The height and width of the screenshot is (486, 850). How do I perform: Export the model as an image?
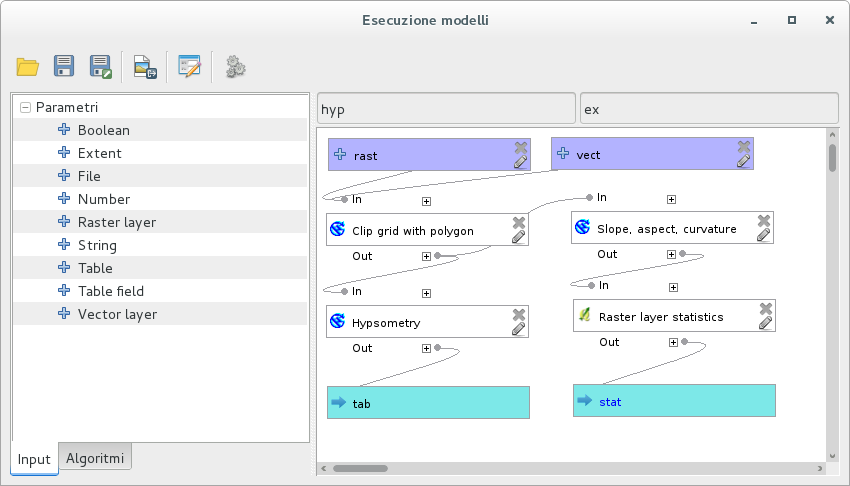click(x=146, y=67)
